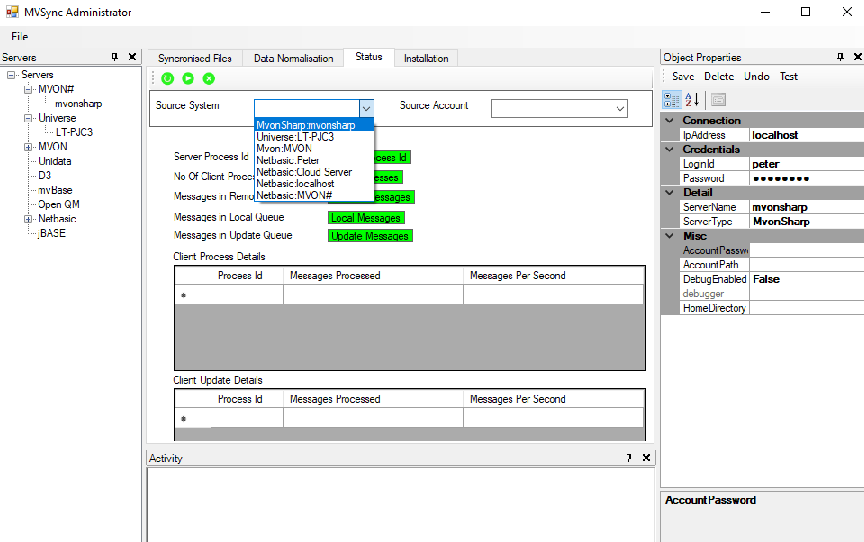864x542 pixels.
Task: Select Unidata node in Servers tree
Action: (x=55, y=161)
